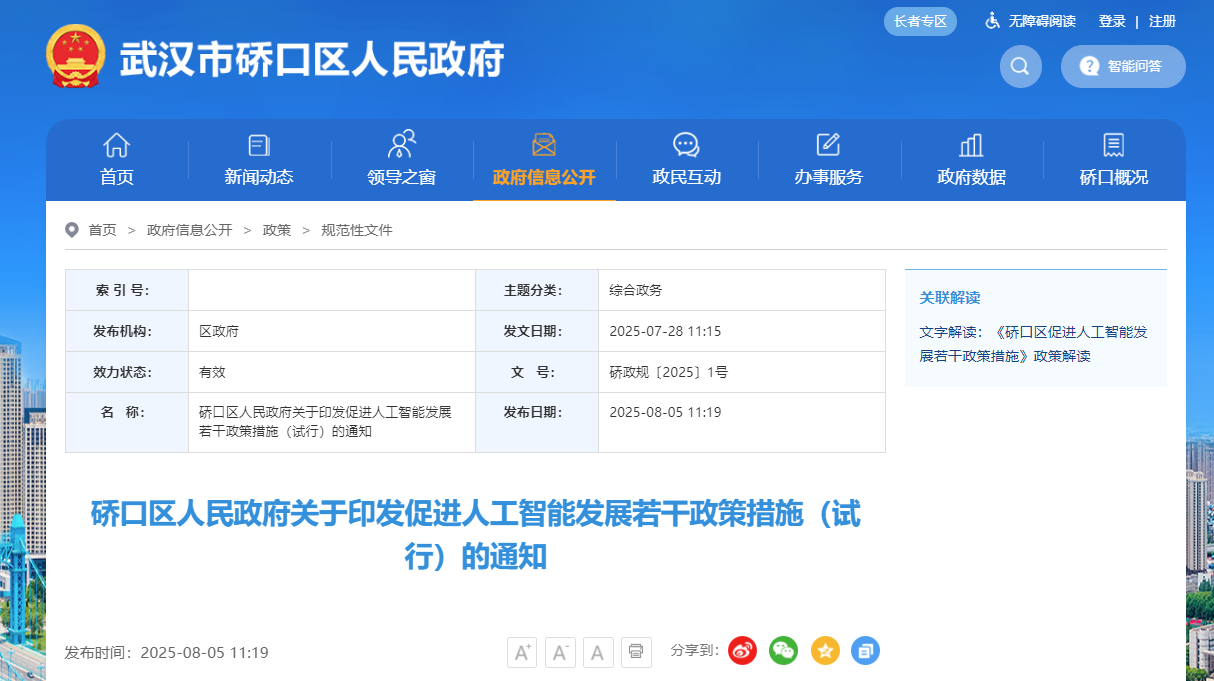Share article via WeChat icon

click(783, 651)
